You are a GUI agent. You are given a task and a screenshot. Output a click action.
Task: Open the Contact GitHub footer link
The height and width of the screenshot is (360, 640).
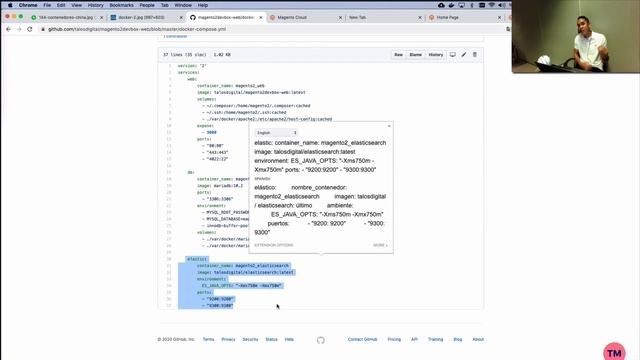point(362,340)
